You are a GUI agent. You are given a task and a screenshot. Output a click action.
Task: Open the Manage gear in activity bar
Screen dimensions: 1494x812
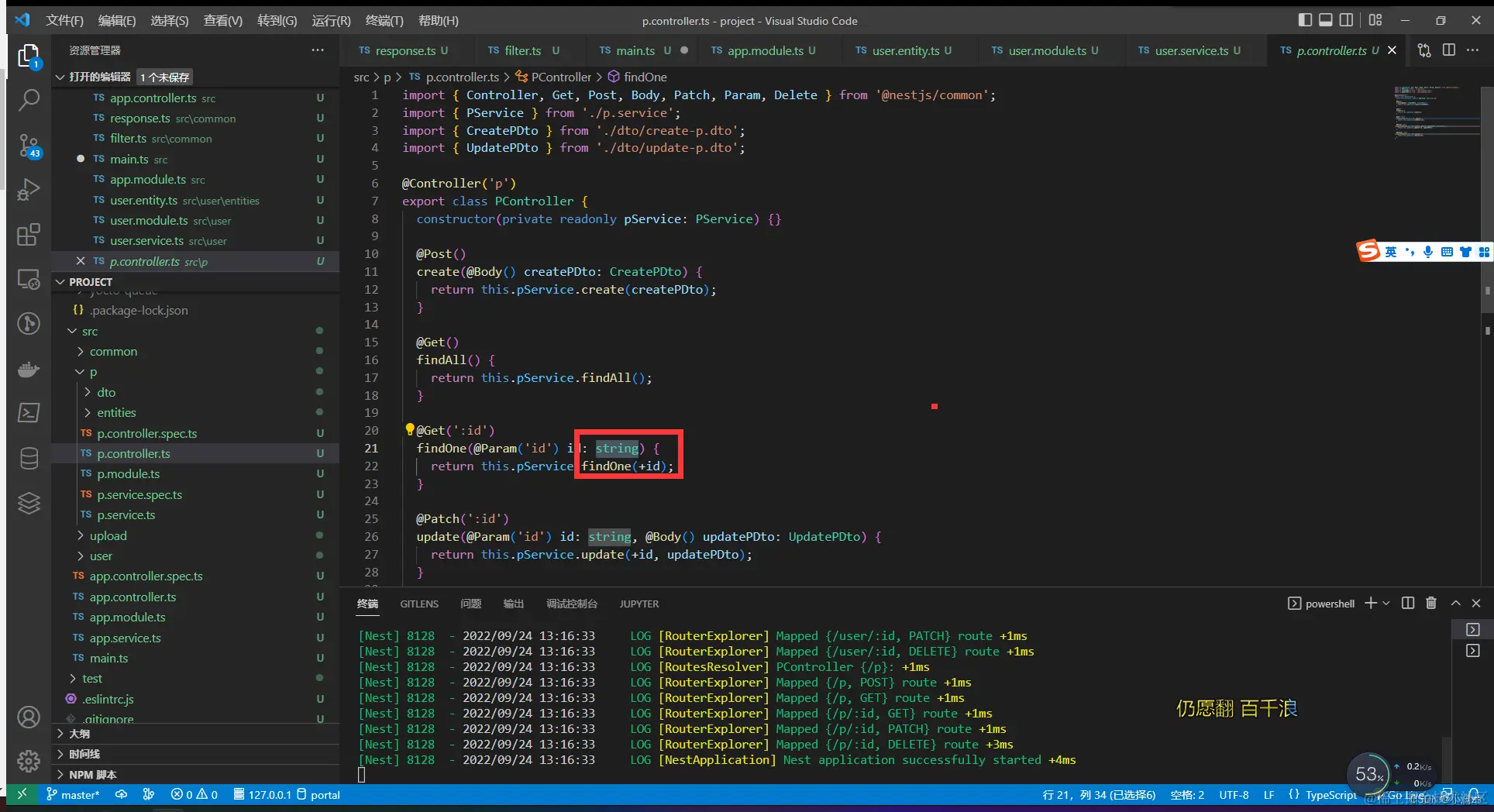pyautogui.click(x=29, y=761)
